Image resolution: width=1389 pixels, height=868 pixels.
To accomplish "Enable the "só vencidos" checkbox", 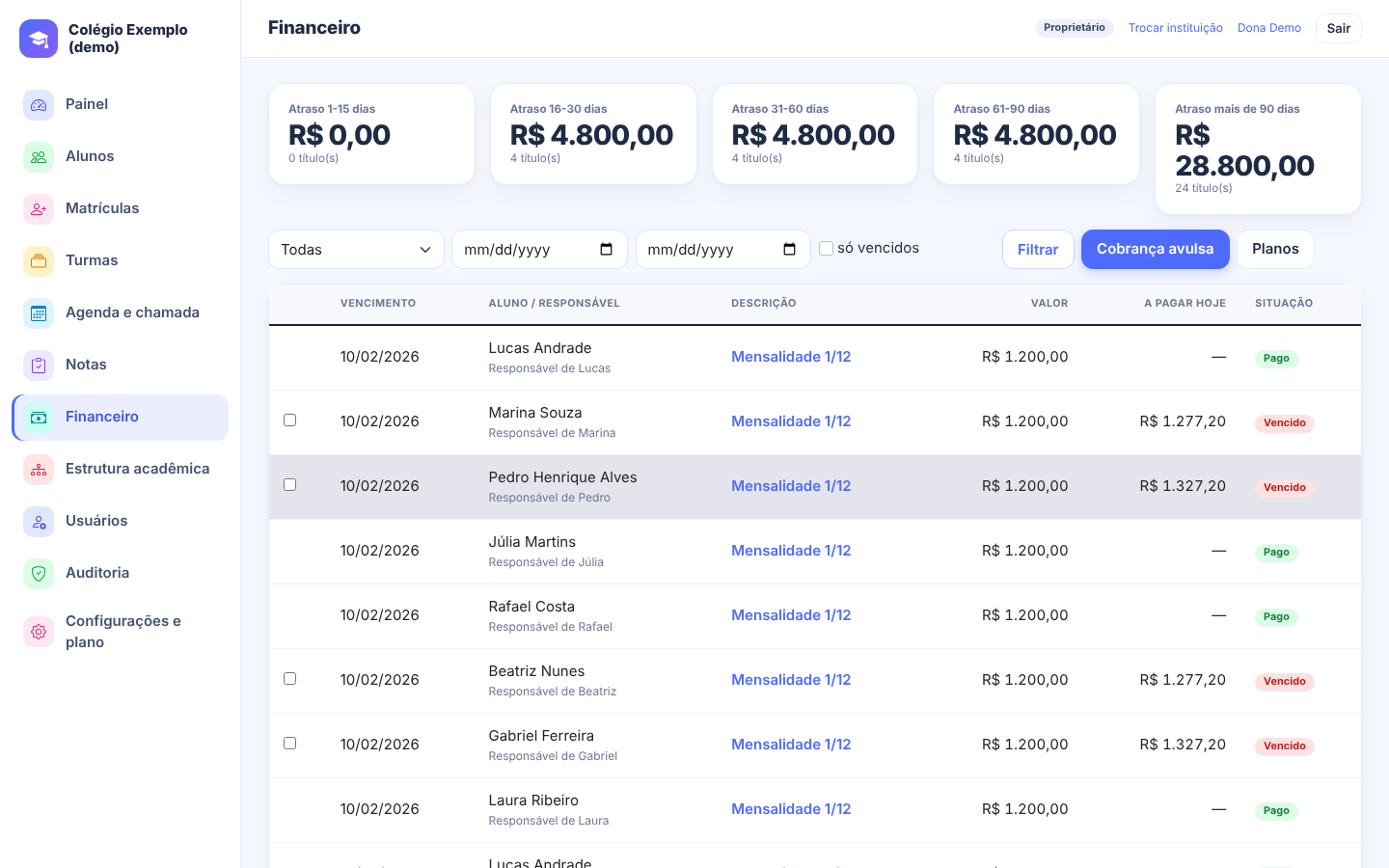I will [x=826, y=248].
